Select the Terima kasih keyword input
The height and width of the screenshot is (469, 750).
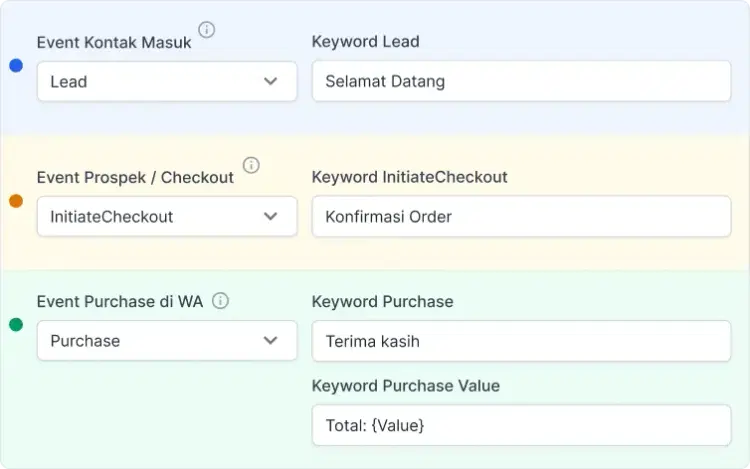pyautogui.click(x=521, y=341)
